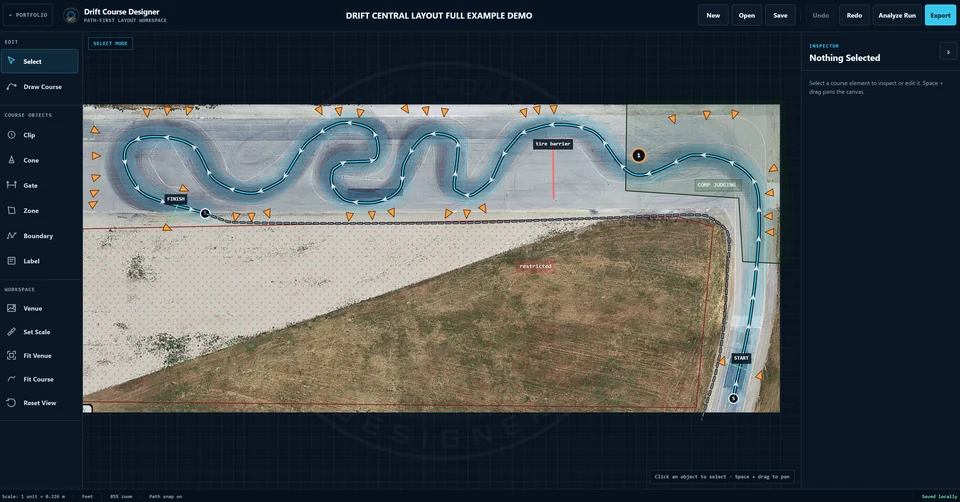Select the Select tool
This screenshot has width=960, height=502.
coord(40,61)
